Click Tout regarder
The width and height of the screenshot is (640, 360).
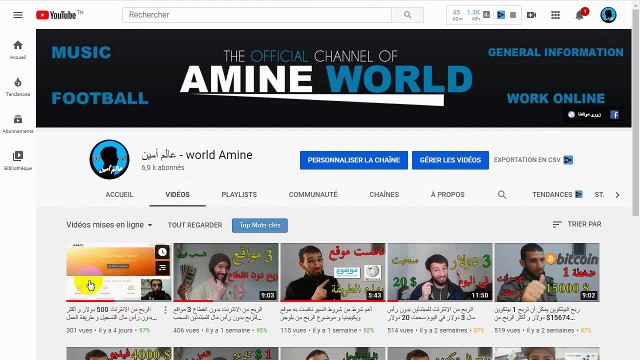(195, 225)
